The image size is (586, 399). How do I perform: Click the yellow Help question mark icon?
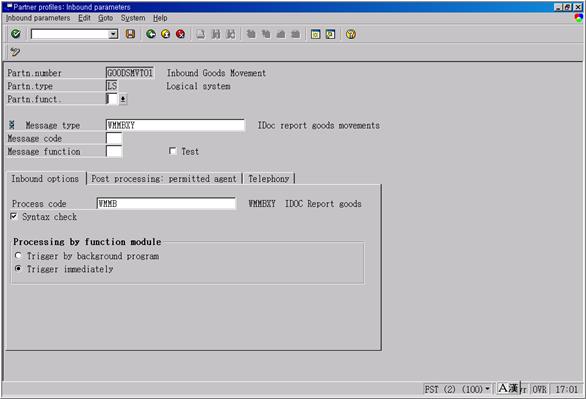pos(351,34)
